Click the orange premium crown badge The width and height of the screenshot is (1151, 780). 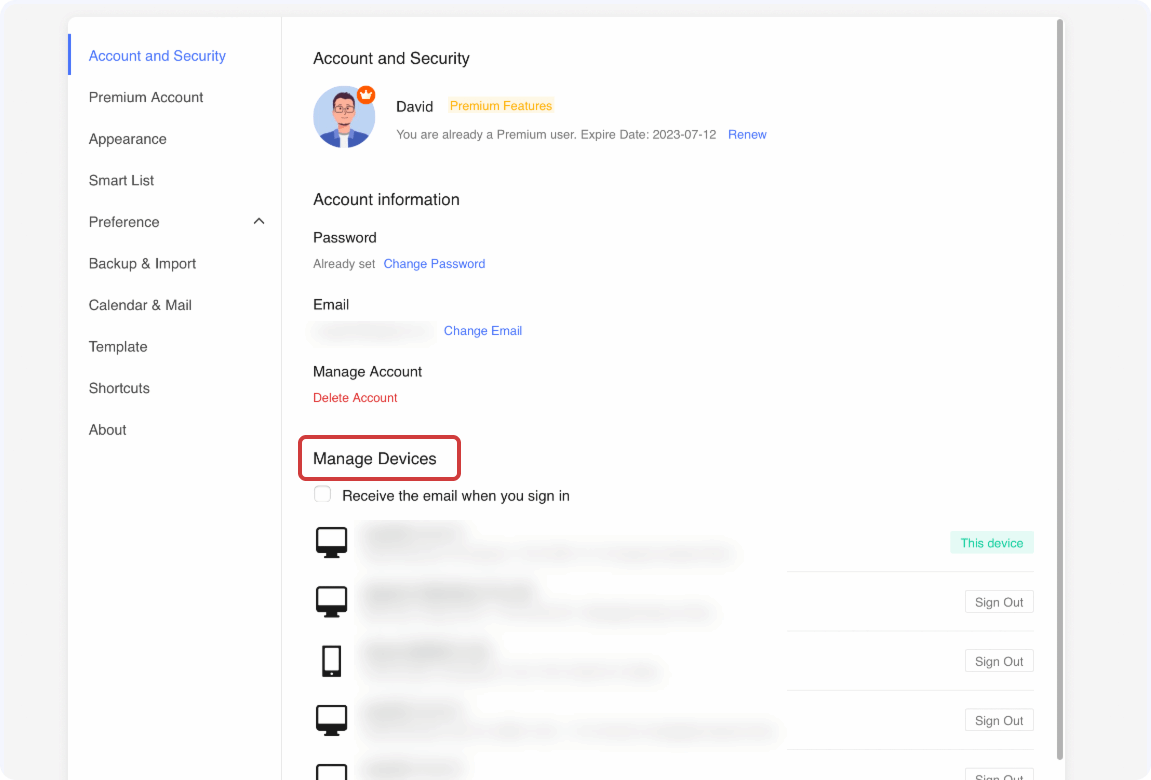click(x=366, y=94)
